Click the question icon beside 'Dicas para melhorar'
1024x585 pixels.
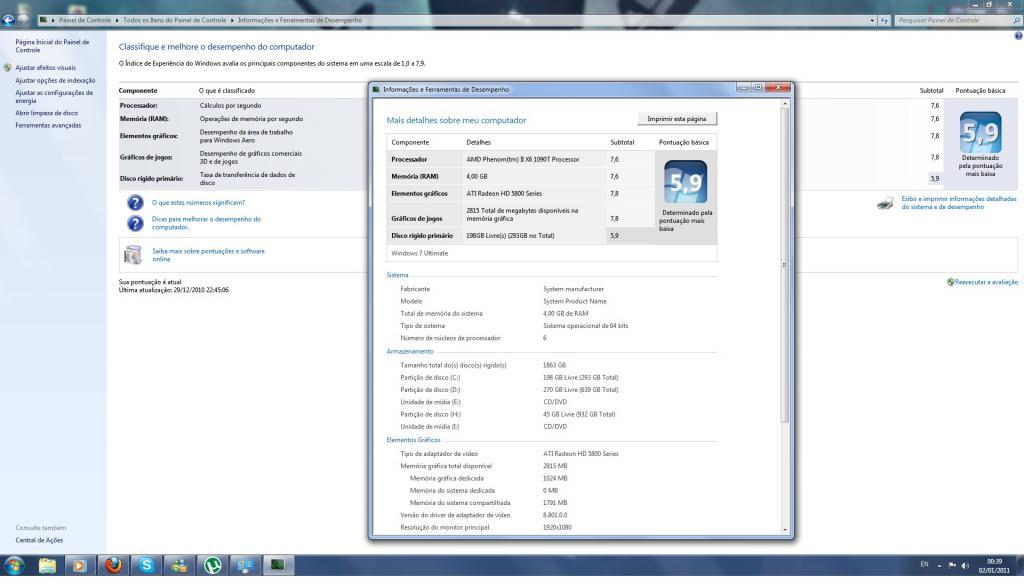click(135, 223)
